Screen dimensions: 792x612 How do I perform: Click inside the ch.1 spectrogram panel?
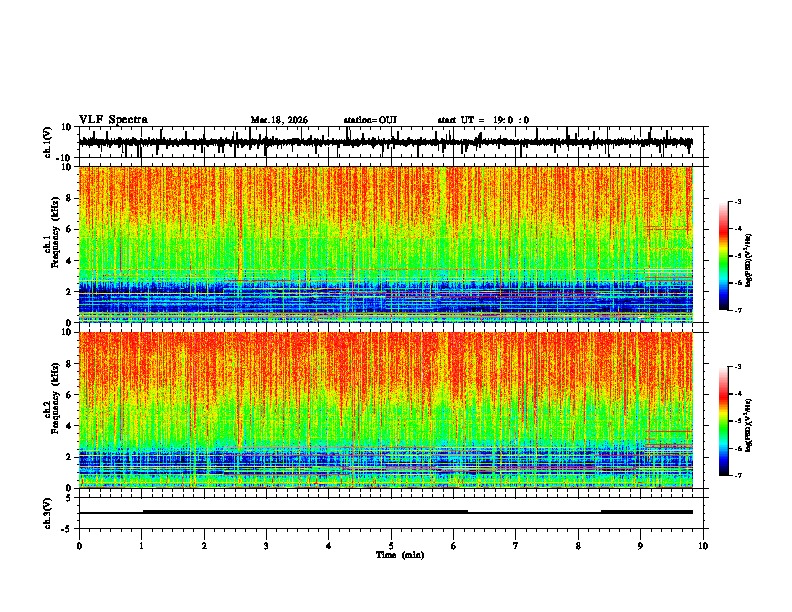(386, 244)
